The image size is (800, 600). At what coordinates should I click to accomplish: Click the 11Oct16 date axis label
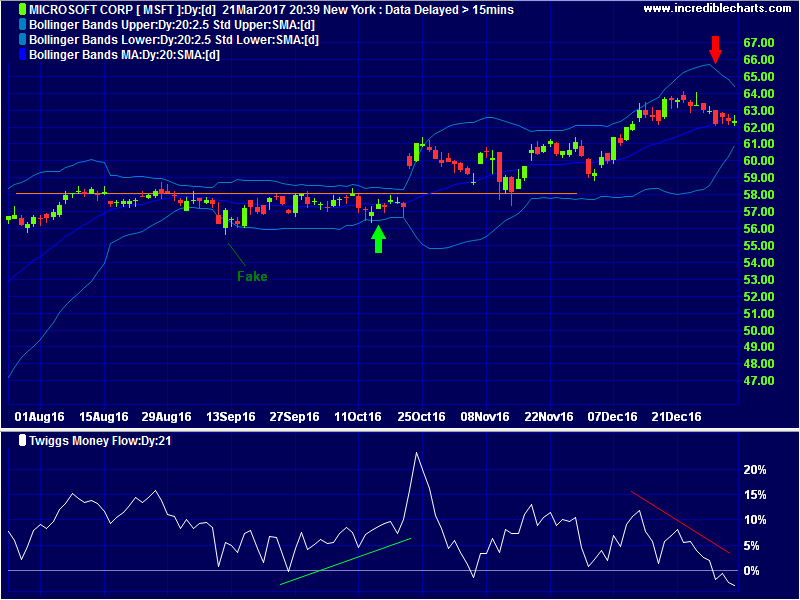[358, 417]
